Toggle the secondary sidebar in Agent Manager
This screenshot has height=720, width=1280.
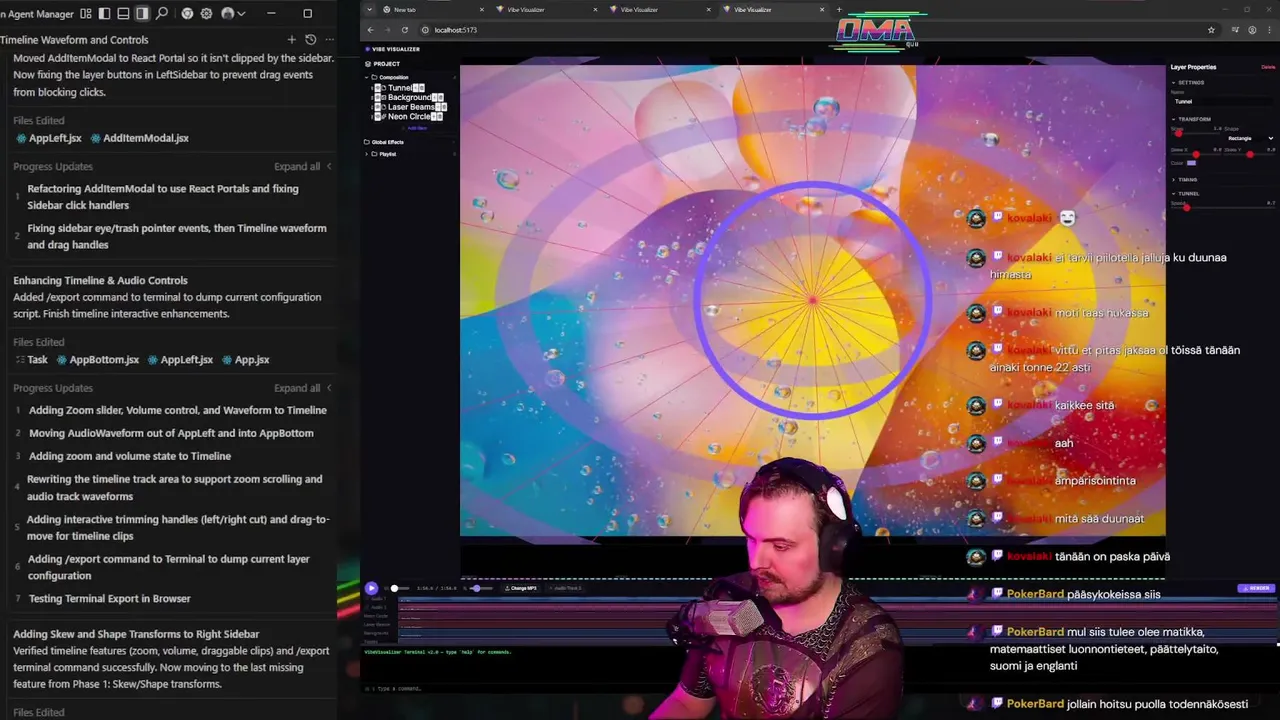click(142, 13)
